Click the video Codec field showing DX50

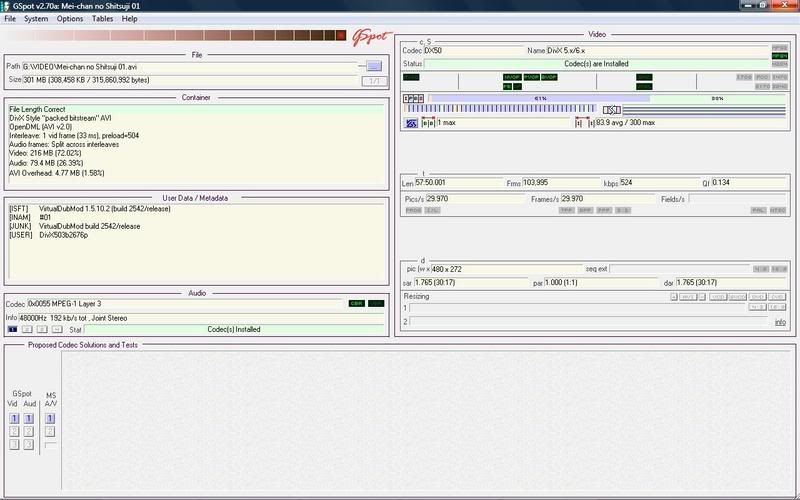473,51
